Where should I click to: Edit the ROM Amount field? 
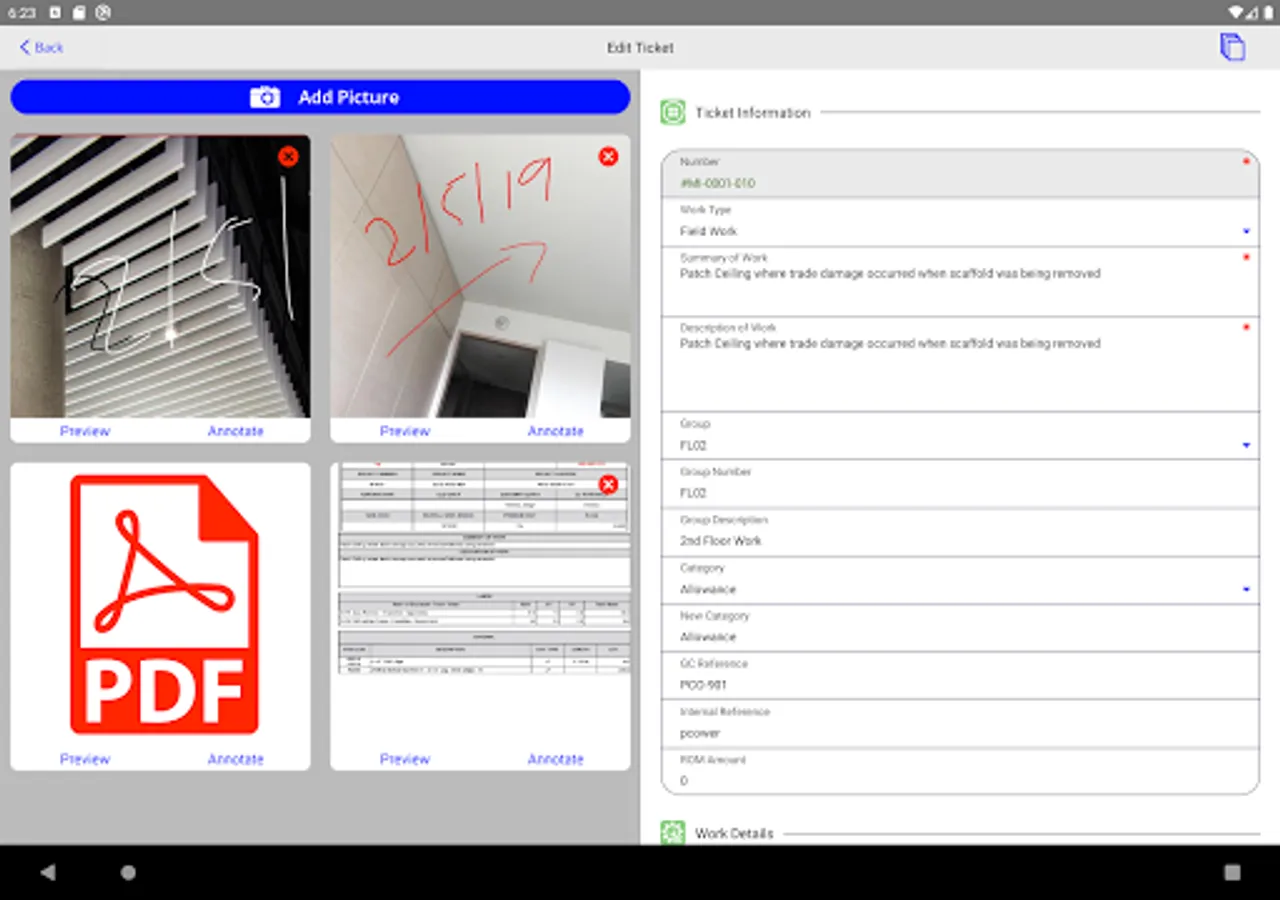coord(960,771)
